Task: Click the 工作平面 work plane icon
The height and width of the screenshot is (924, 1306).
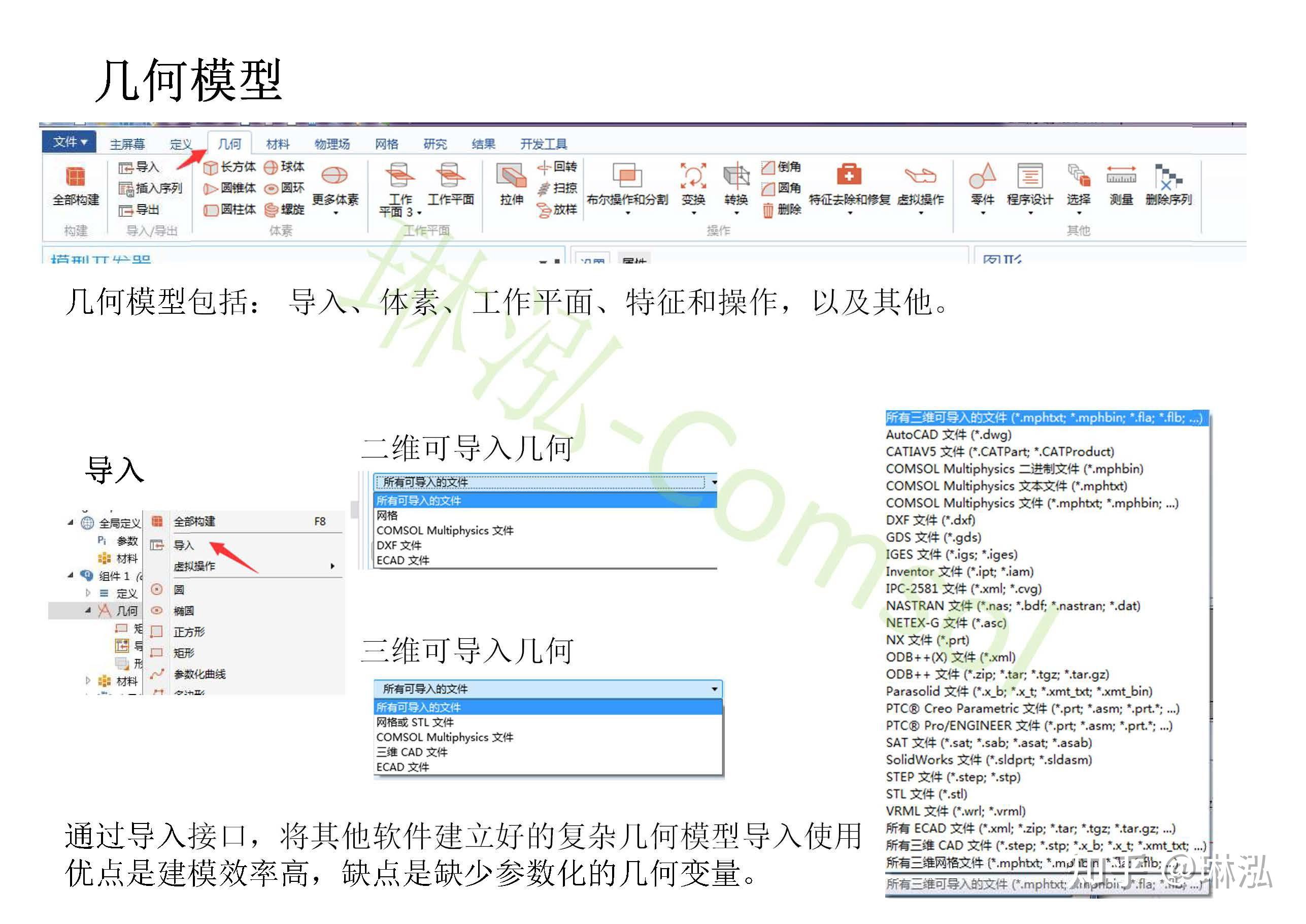Action: [450, 175]
